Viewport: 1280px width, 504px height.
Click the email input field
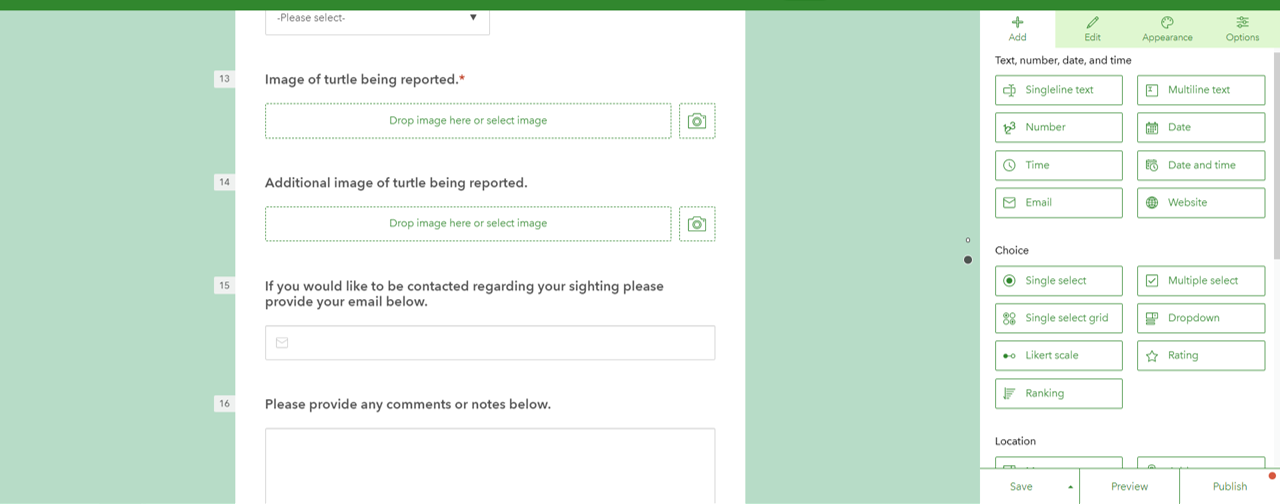490,343
